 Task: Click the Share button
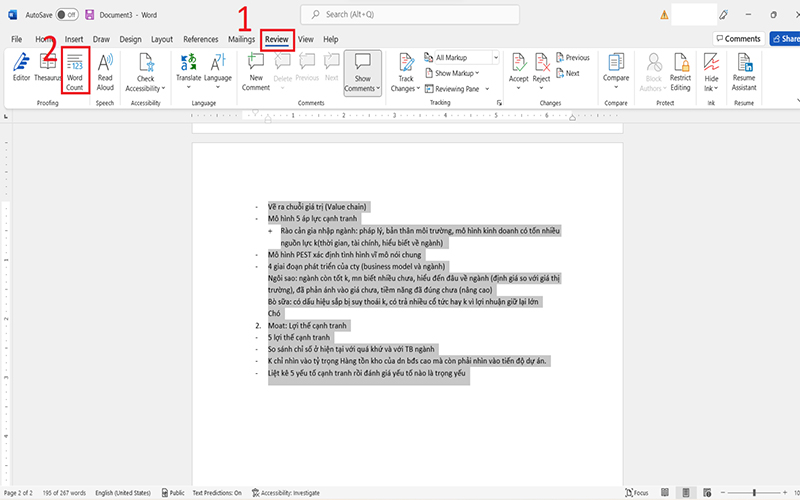pyautogui.click(x=785, y=39)
